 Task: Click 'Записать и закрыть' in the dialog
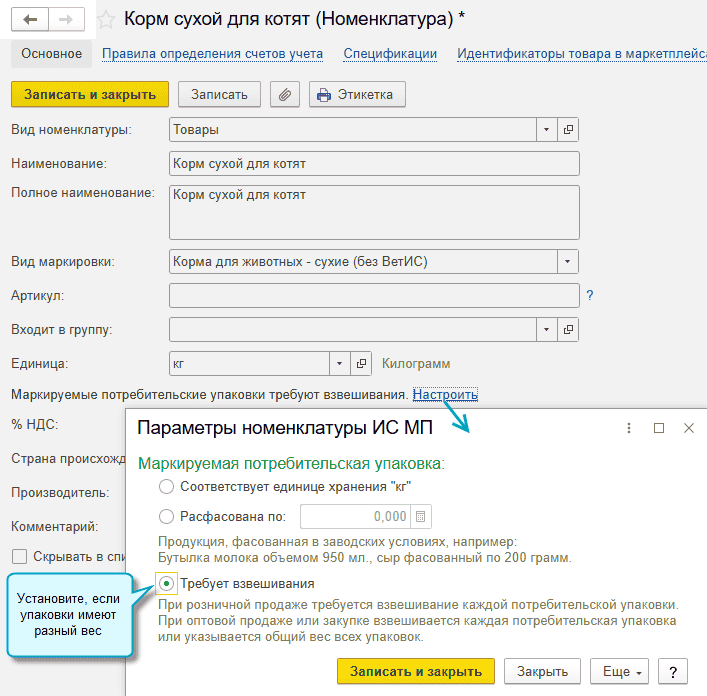coord(415,672)
